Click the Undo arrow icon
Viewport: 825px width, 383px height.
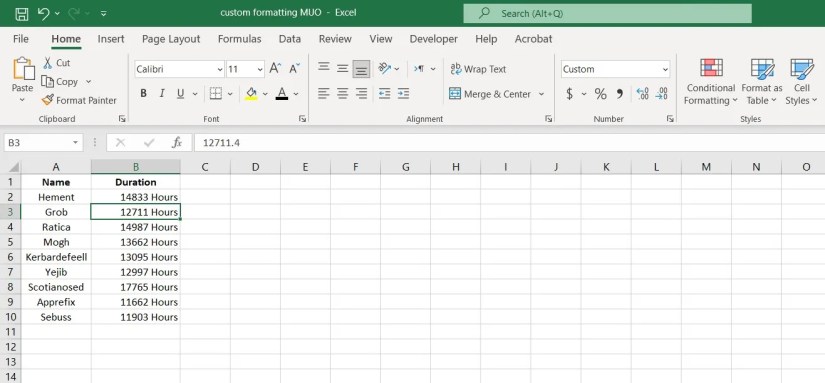44,13
